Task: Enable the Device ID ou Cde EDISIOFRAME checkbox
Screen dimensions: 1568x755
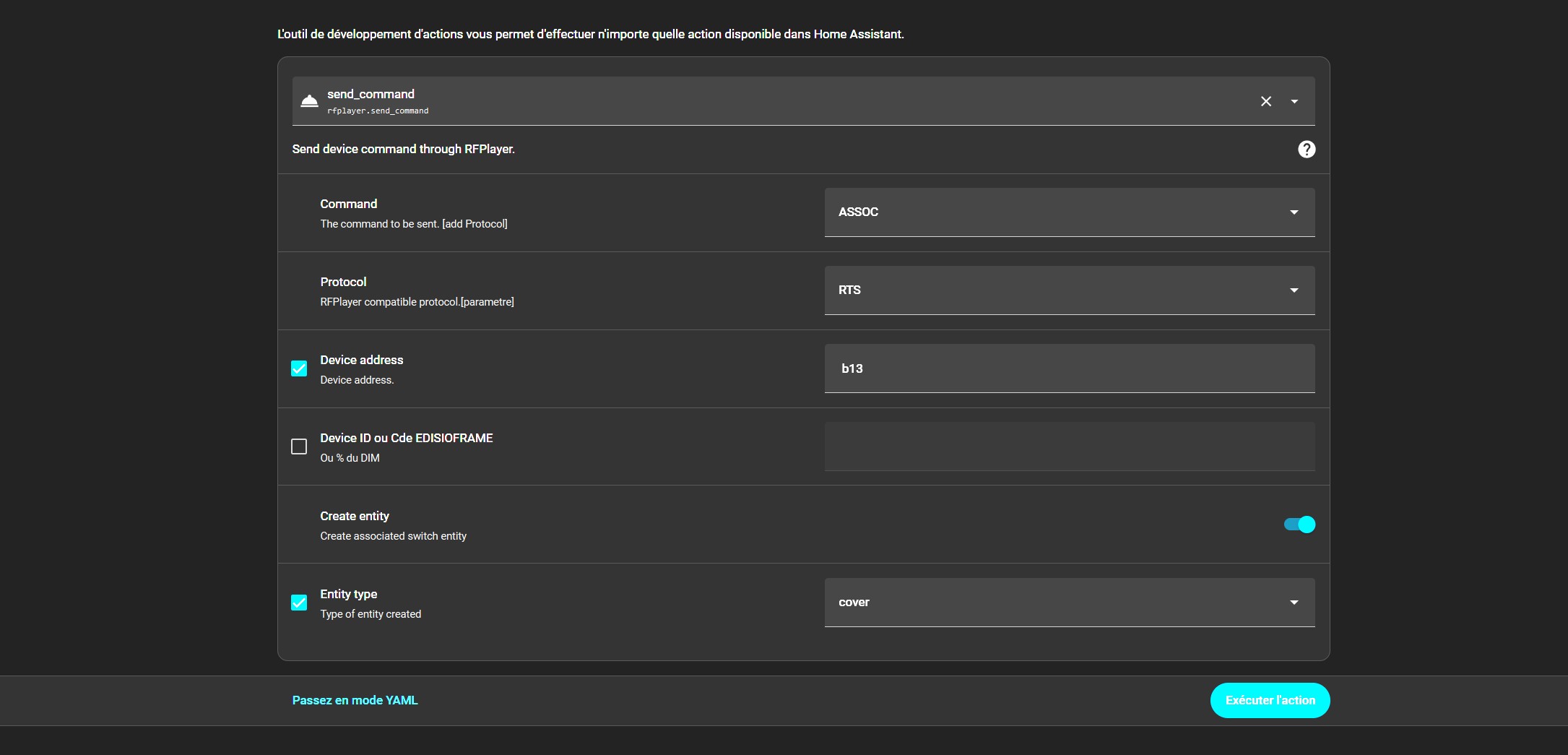Action: (x=299, y=446)
